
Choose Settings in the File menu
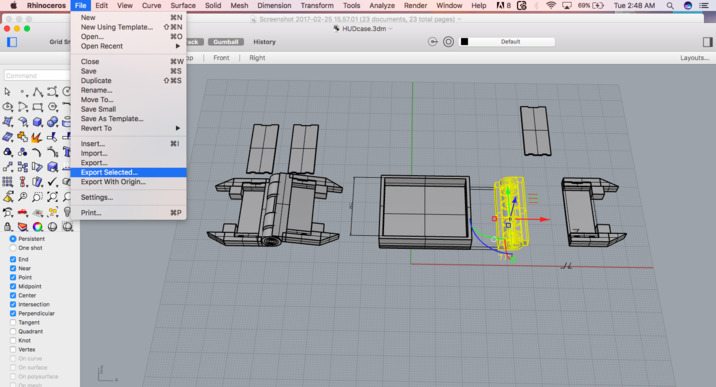click(128, 197)
